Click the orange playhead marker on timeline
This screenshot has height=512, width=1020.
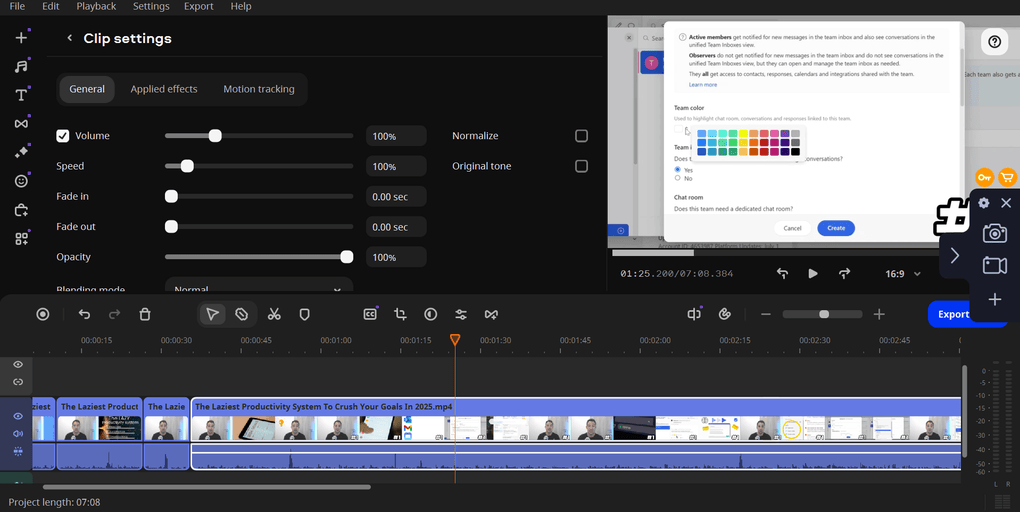455,339
